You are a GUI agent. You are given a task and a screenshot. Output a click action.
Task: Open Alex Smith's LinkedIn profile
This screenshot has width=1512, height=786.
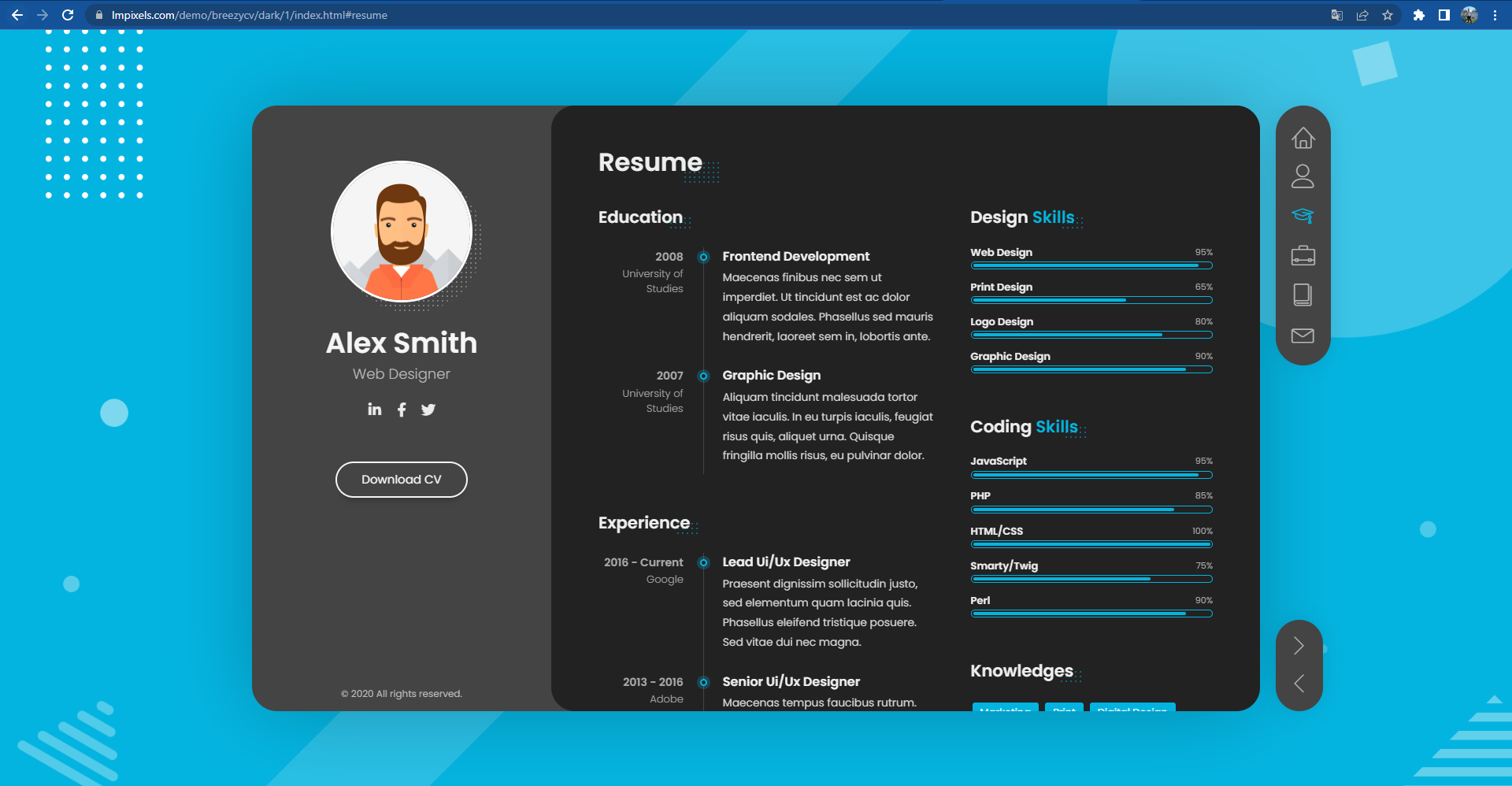375,410
